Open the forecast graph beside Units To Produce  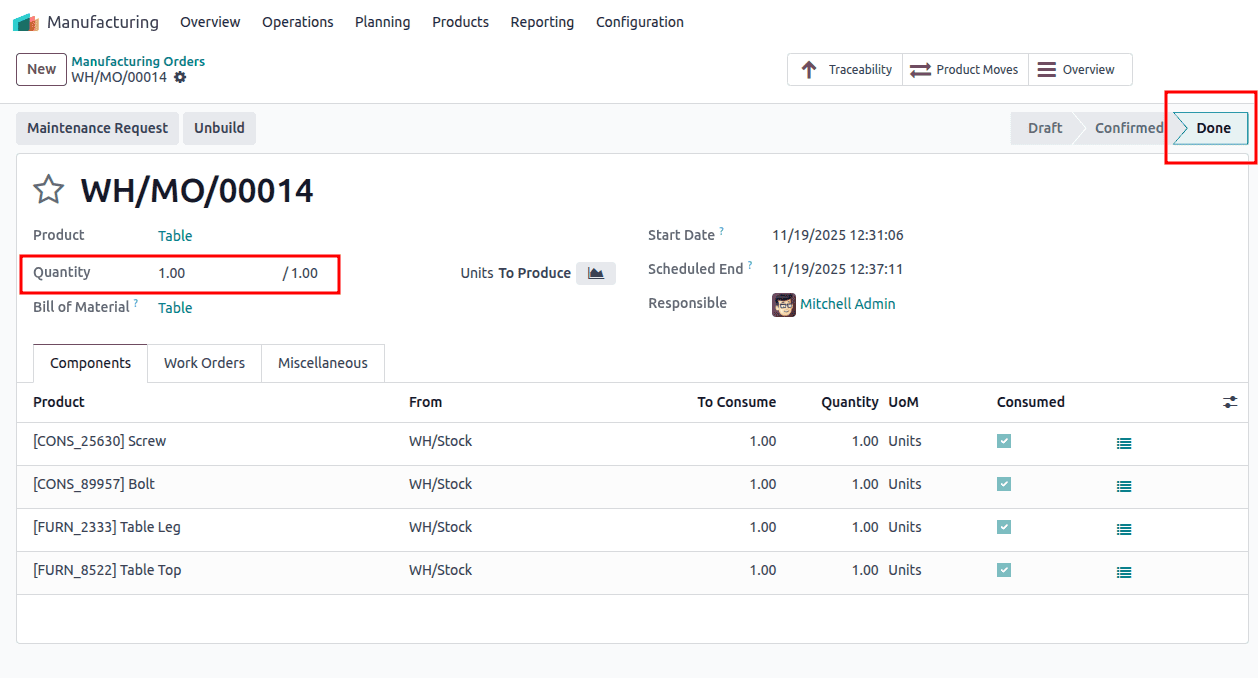tap(595, 272)
